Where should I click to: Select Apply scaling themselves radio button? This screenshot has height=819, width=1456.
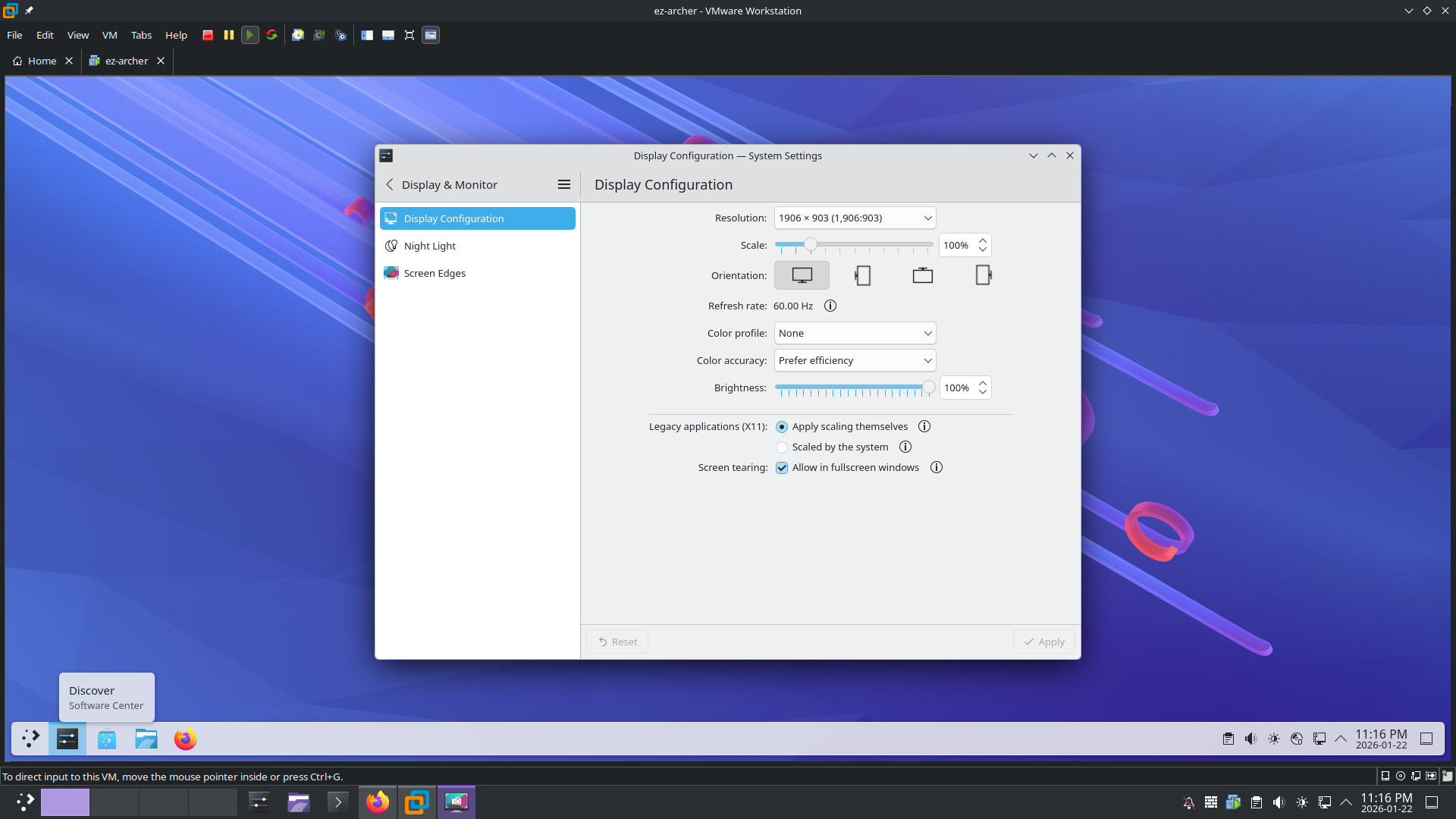click(x=782, y=427)
